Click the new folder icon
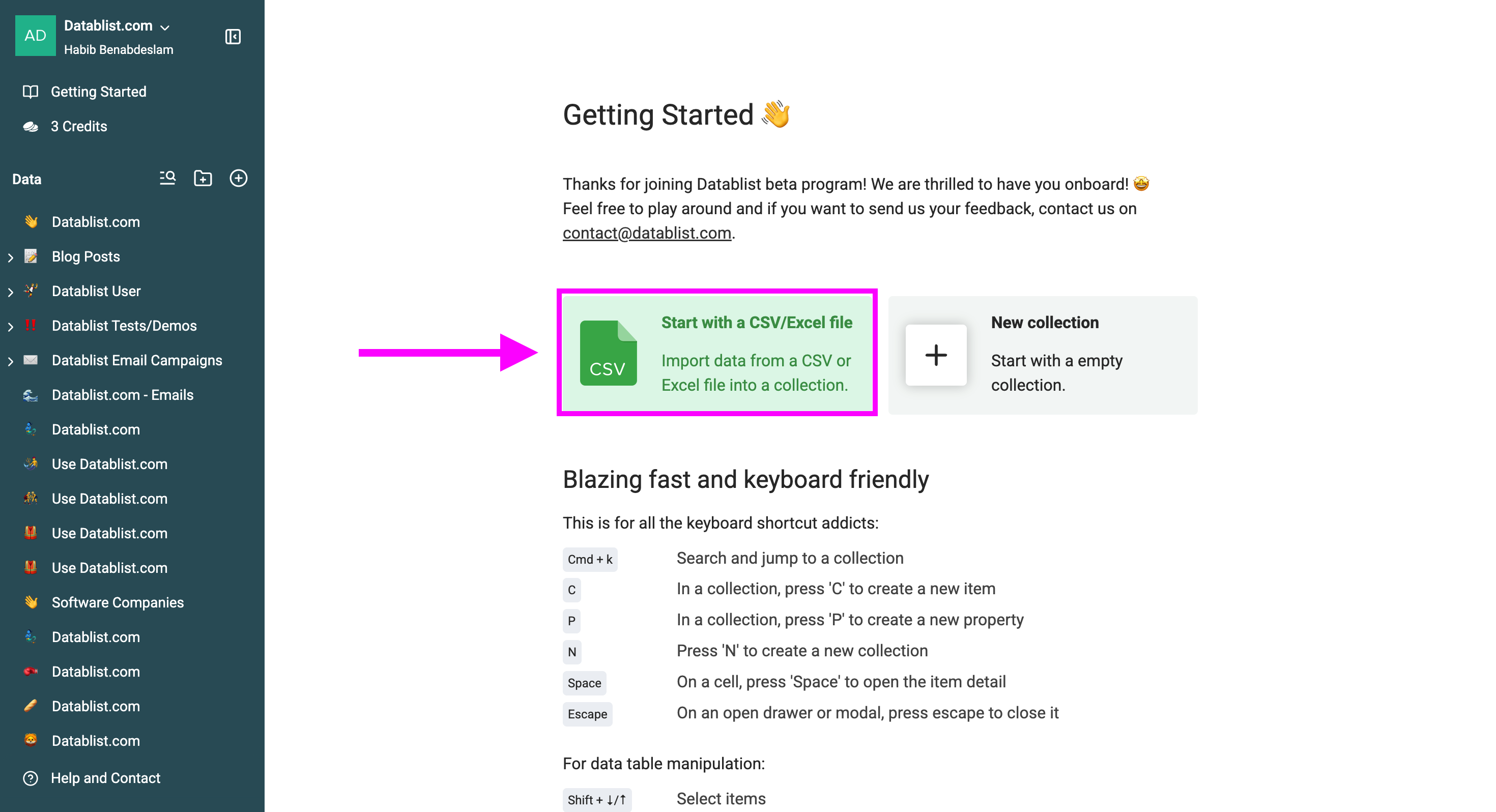The height and width of the screenshot is (812, 1496). pyautogui.click(x=203, y=178)
